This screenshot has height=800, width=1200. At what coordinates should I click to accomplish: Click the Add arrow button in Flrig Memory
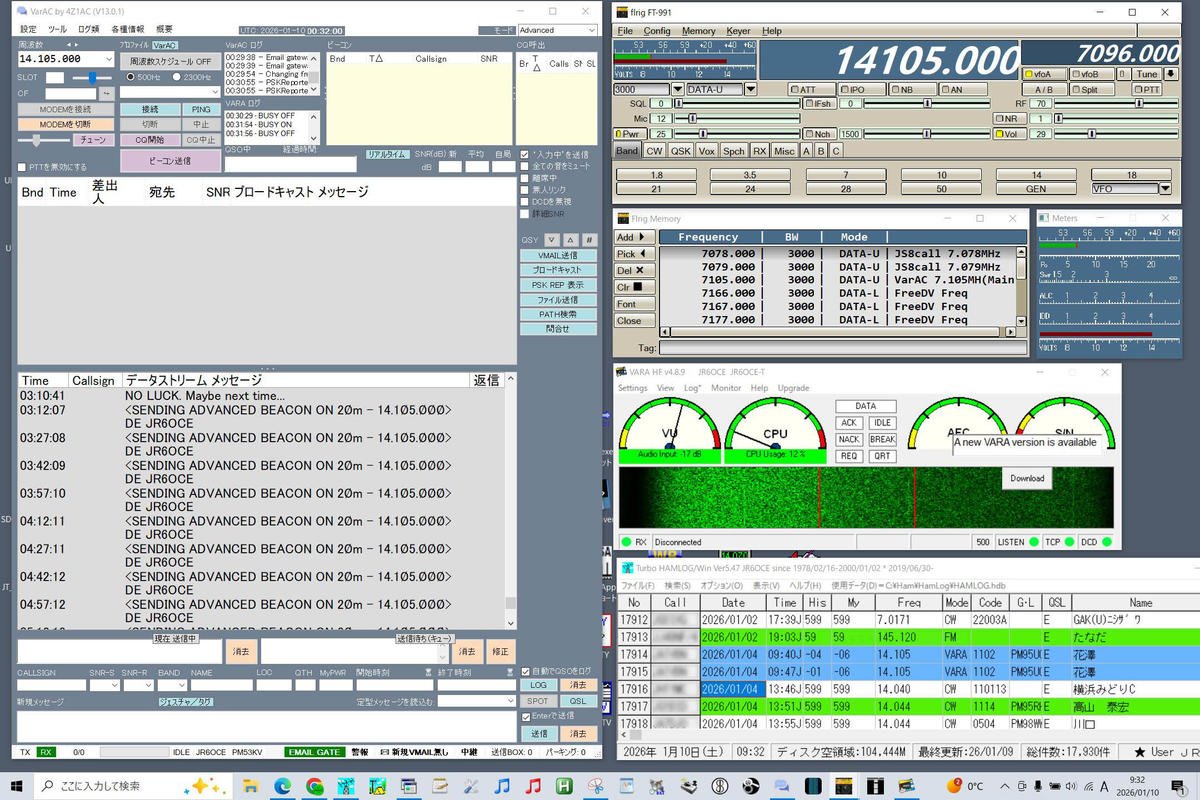635,237
